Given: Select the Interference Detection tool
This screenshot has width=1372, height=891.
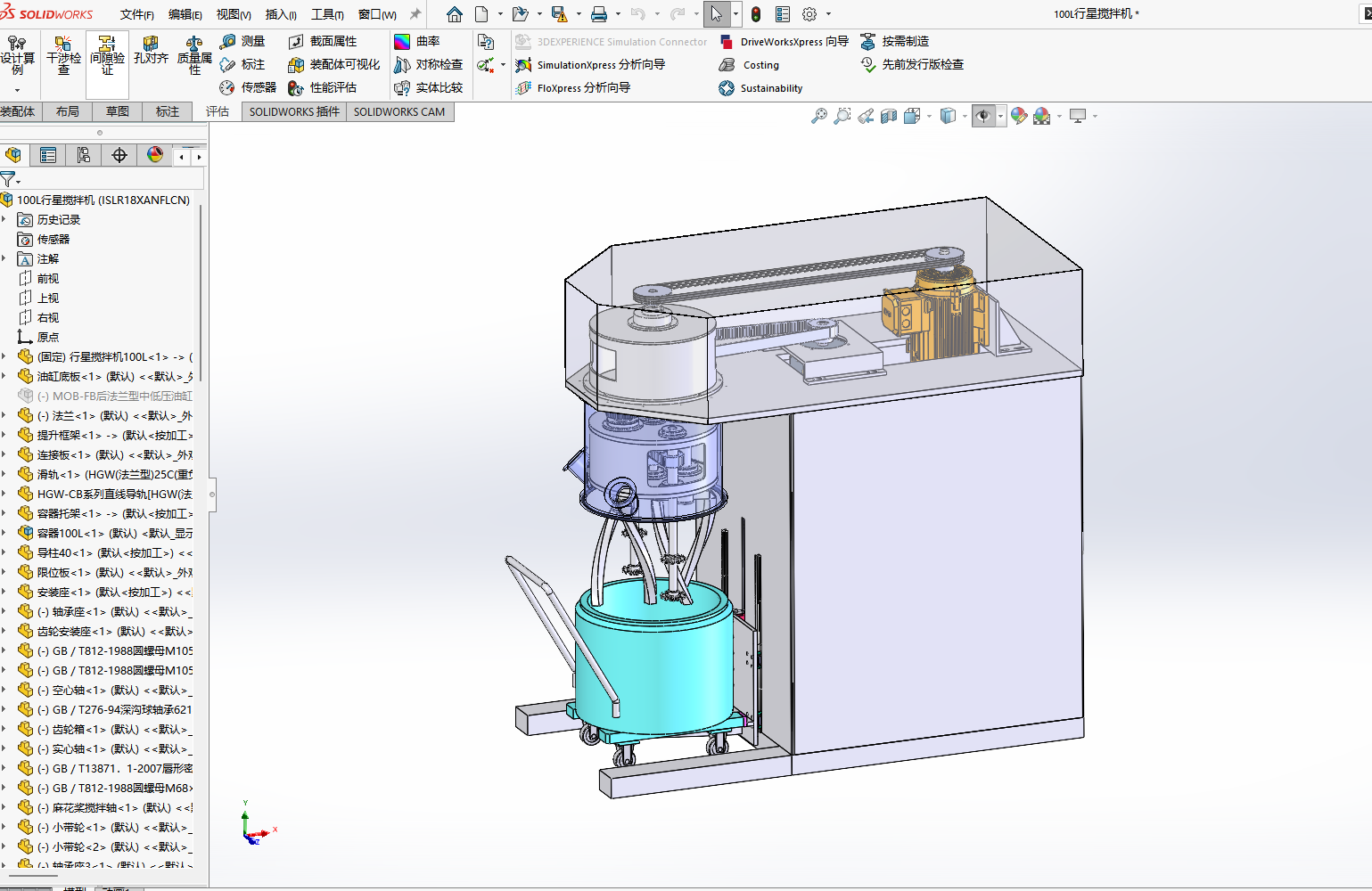Looking at the screenshot, I should (x=63, y=56).
